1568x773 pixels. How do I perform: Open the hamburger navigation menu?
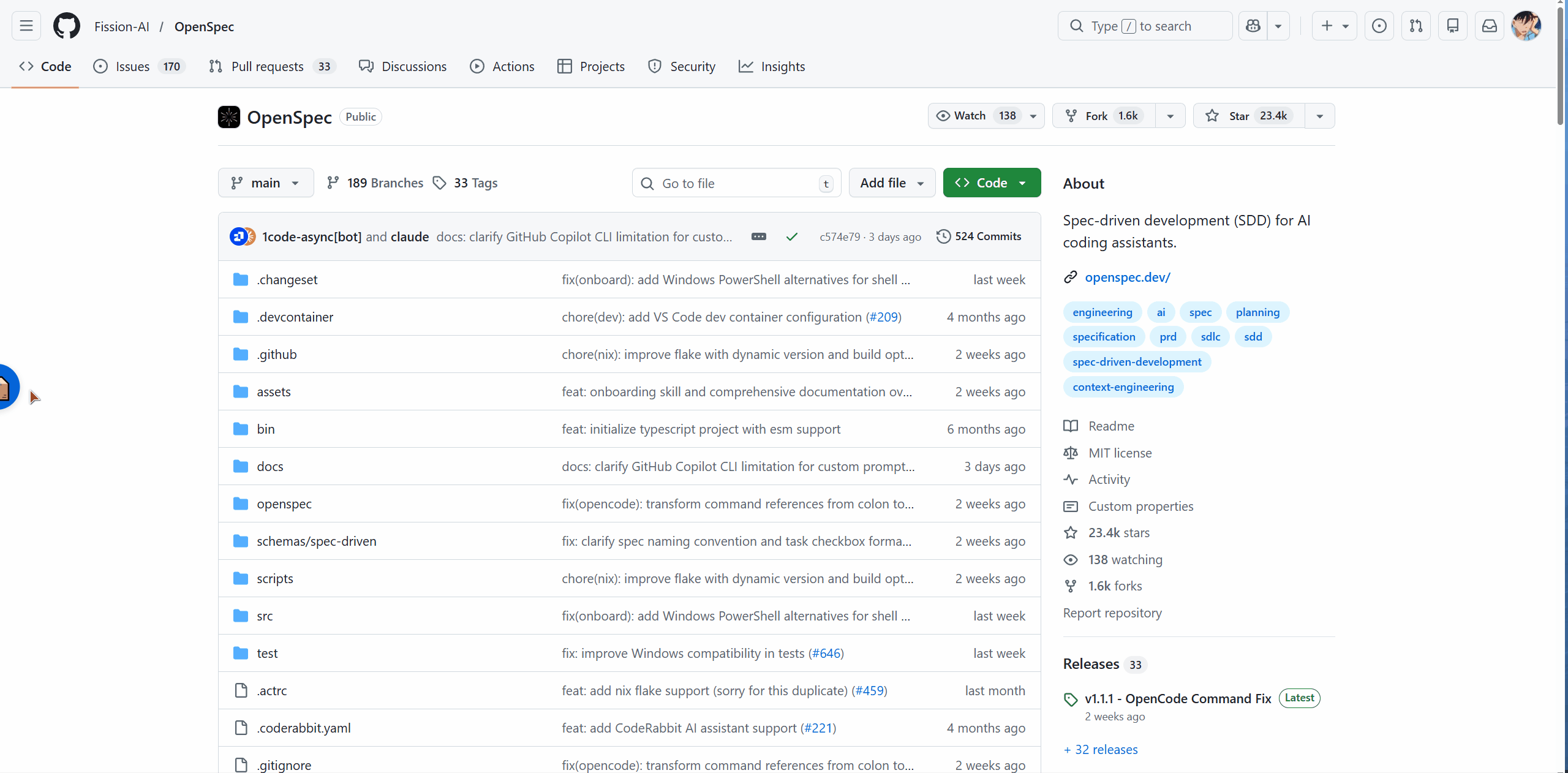pyautogui.click(x=26, y=26)
